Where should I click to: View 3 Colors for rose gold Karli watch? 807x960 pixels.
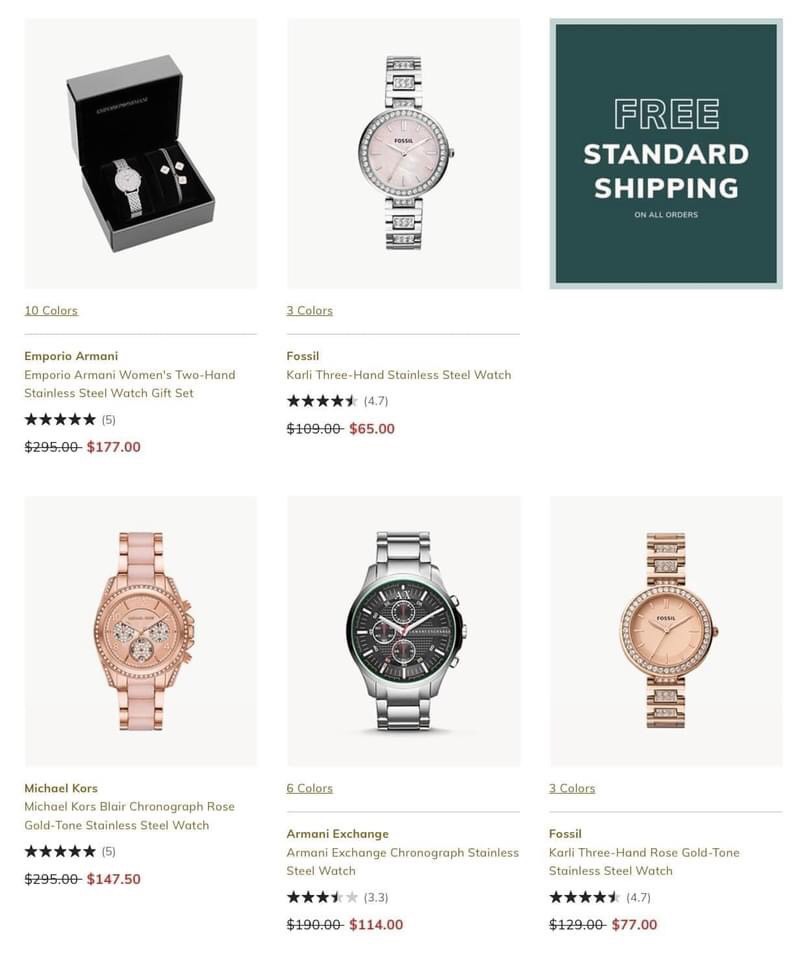click(572, 789)
